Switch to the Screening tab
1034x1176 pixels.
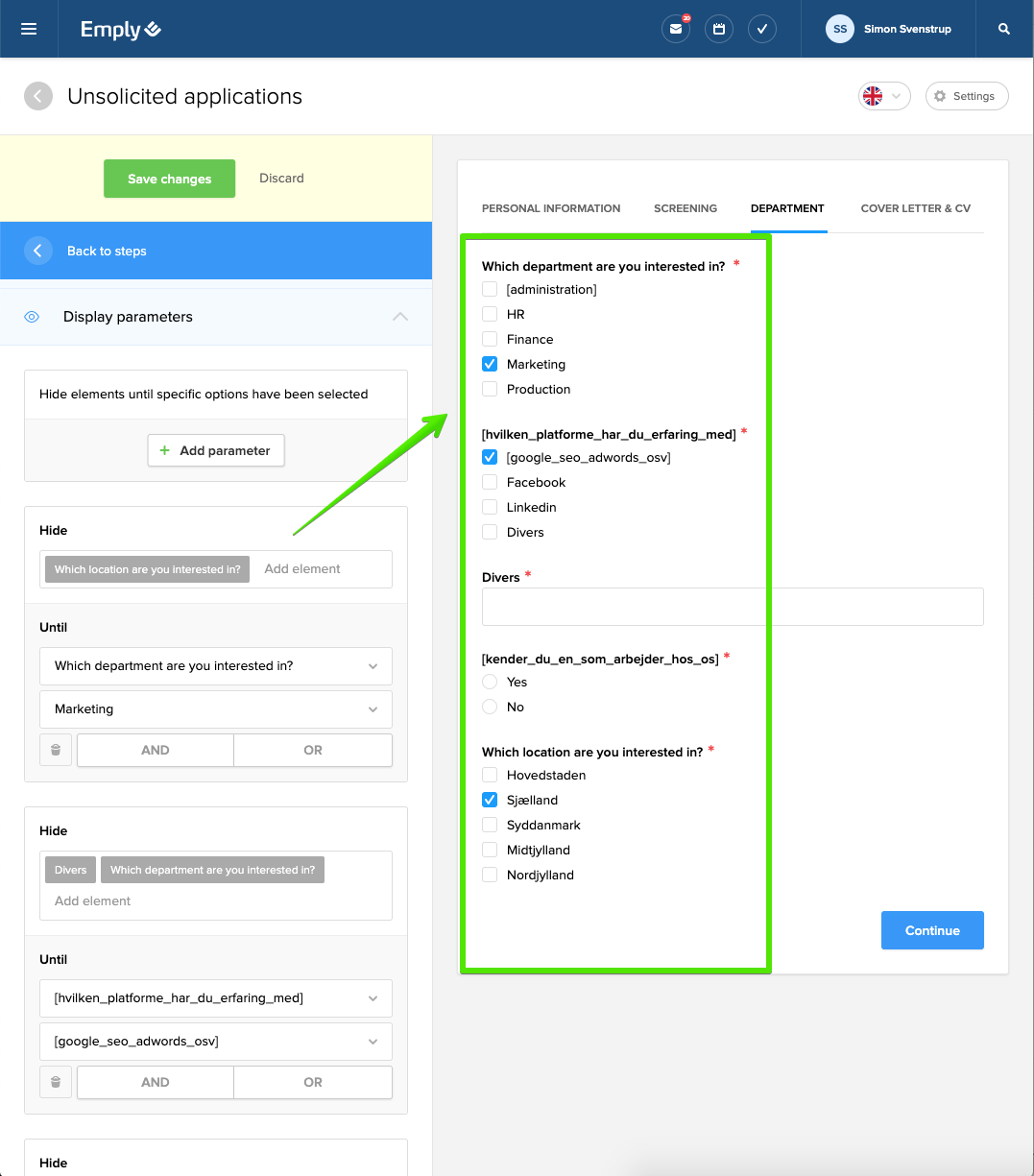[685, 208]
